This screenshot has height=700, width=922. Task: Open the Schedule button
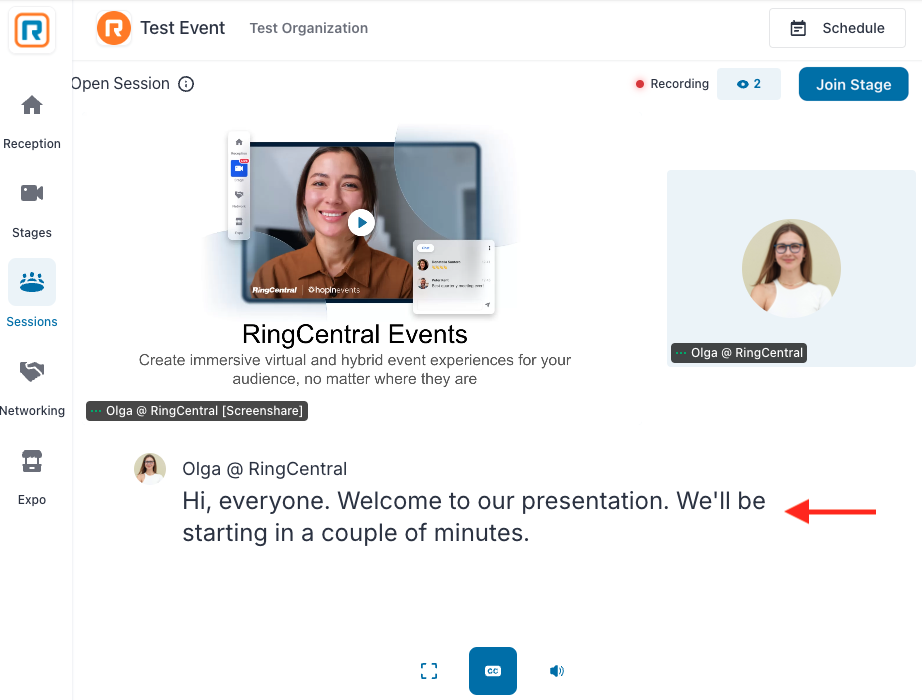[x=837, y=28]
